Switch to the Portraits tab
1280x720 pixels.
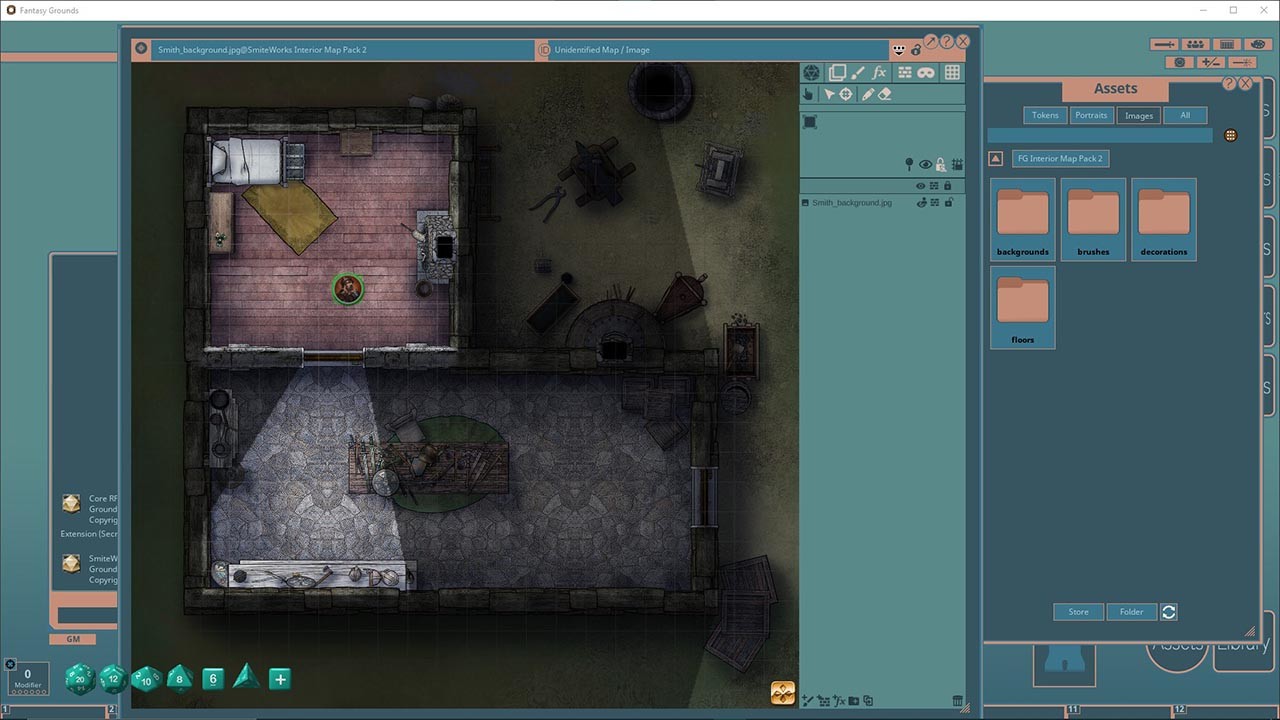1091,115
